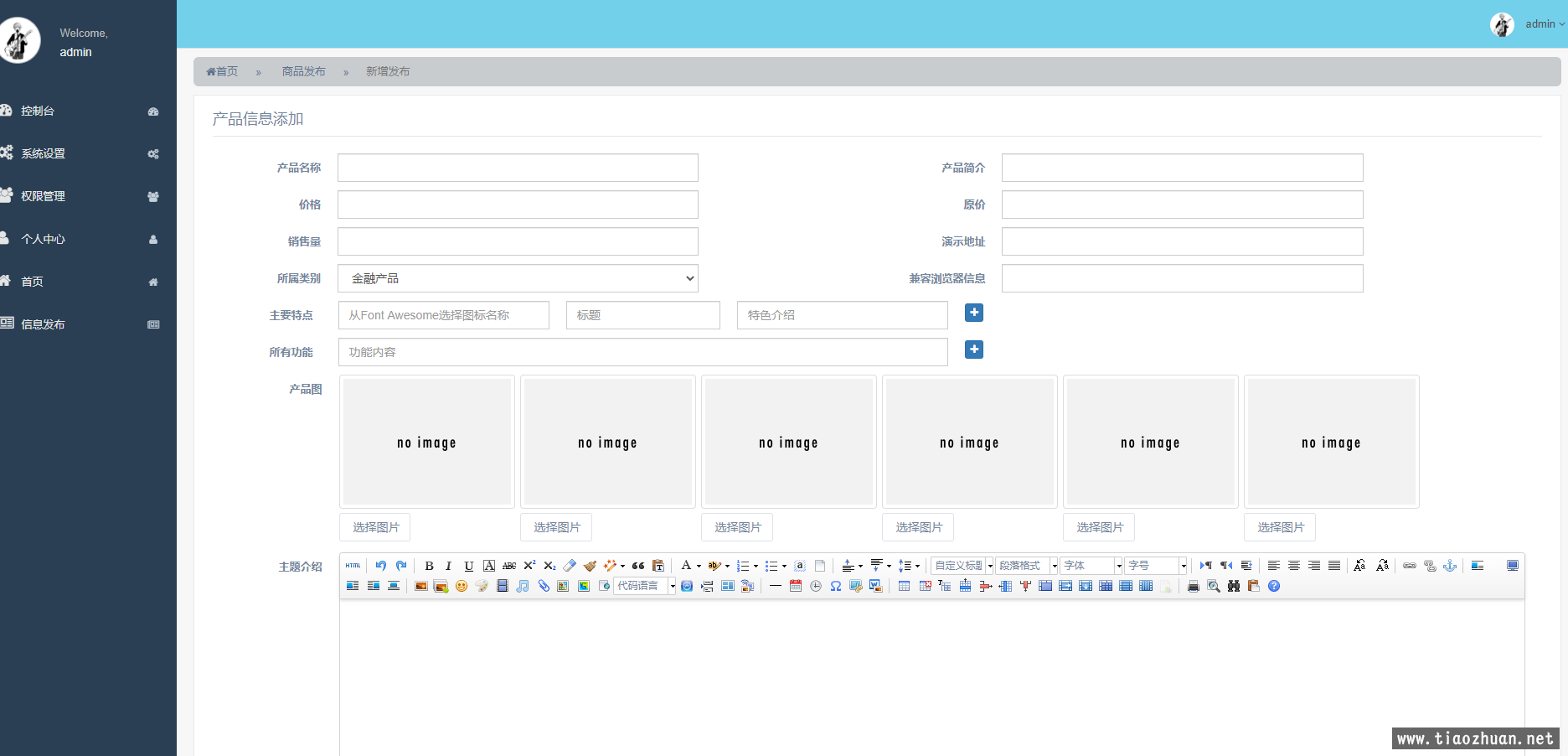
Task: Apply strikethrough formatting in the editor
Action: (x=509, y=566)
